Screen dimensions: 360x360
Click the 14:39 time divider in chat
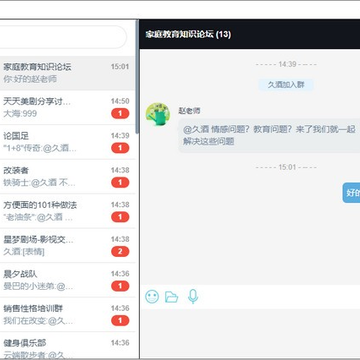pos(287,64)
